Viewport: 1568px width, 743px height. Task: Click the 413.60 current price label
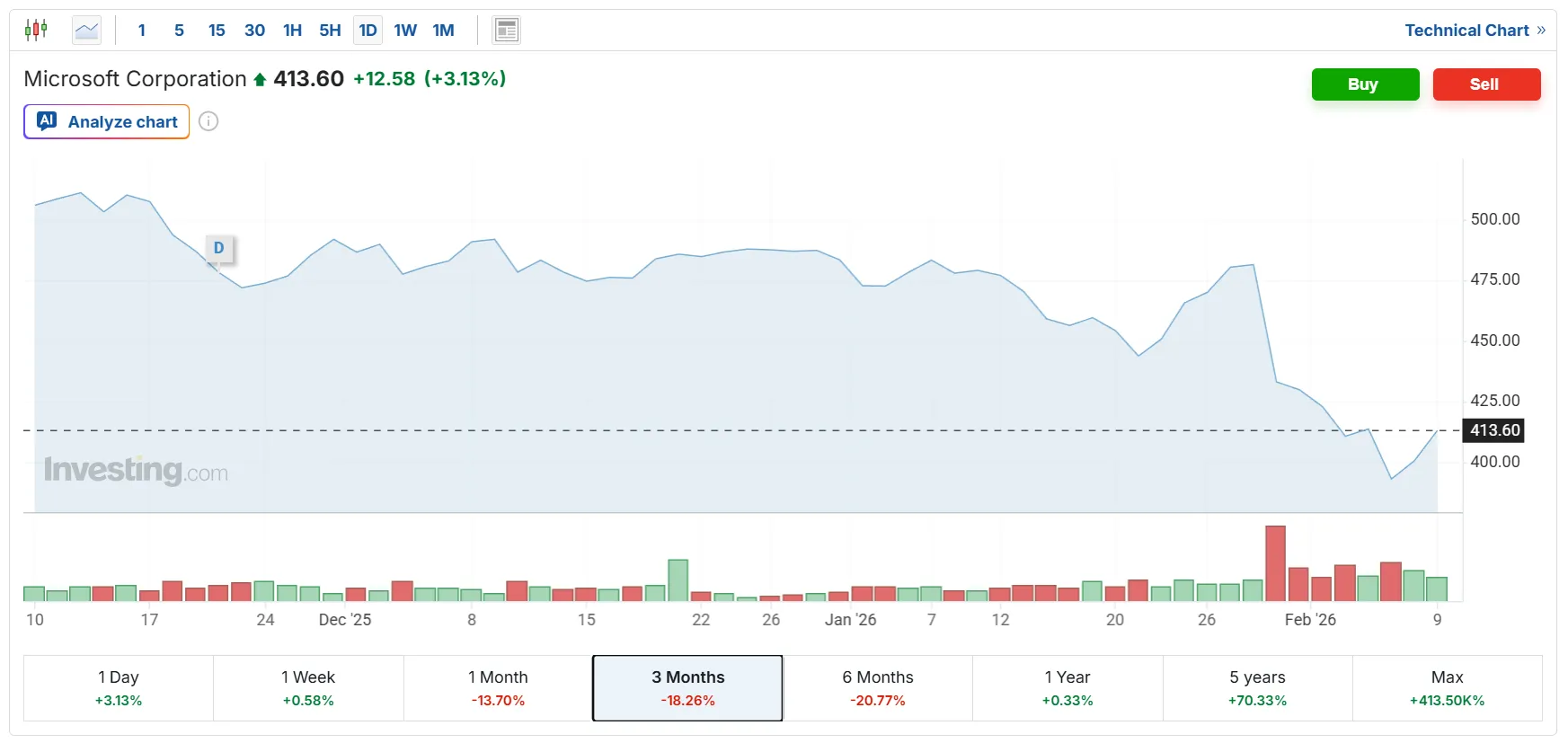(x=1494, y=430)
